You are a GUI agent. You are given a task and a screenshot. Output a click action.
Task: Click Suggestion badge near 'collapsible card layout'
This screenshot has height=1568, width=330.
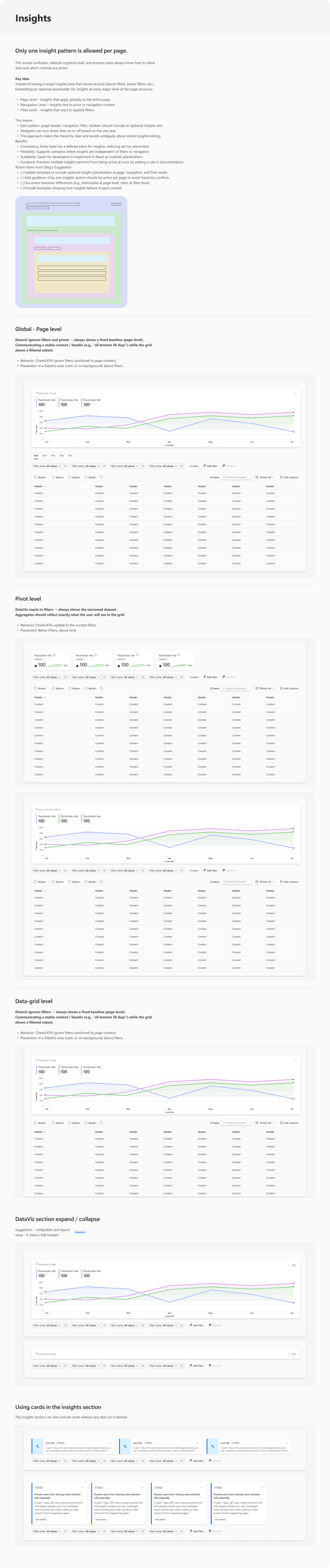(80, 1232)
